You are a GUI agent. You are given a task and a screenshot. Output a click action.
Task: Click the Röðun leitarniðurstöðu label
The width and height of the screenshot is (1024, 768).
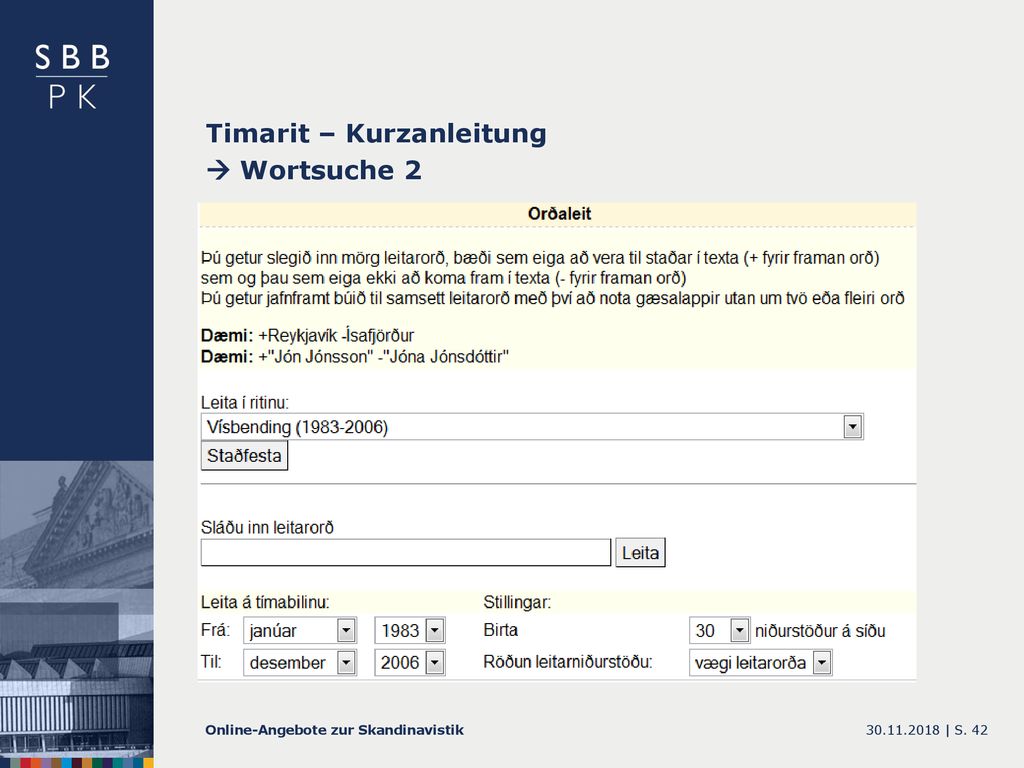coord(568,662)
